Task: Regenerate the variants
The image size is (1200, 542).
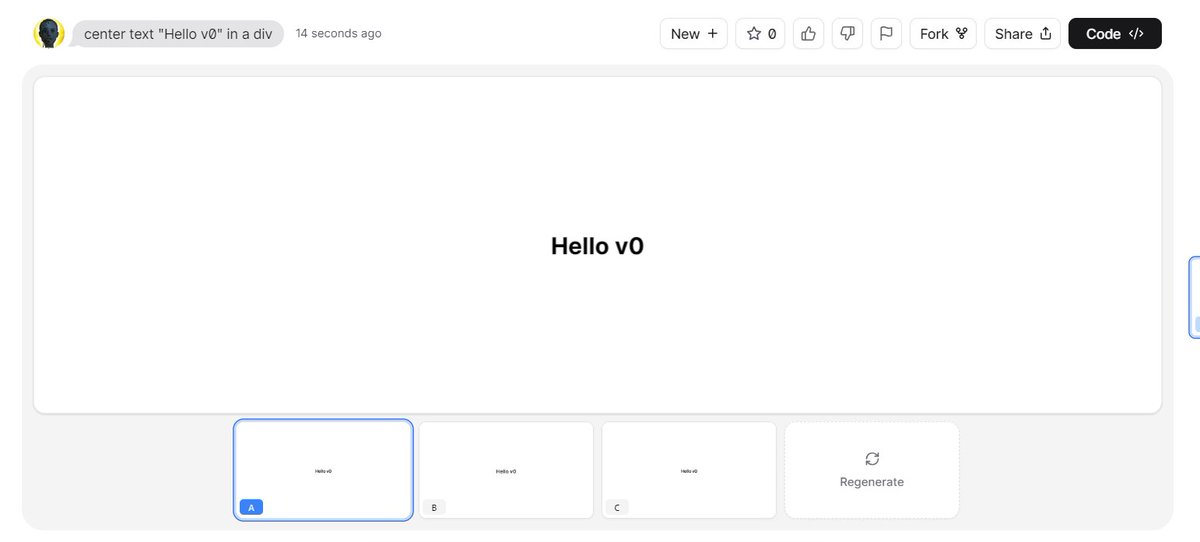Action: pyautogui.click(x=872, y=470)
